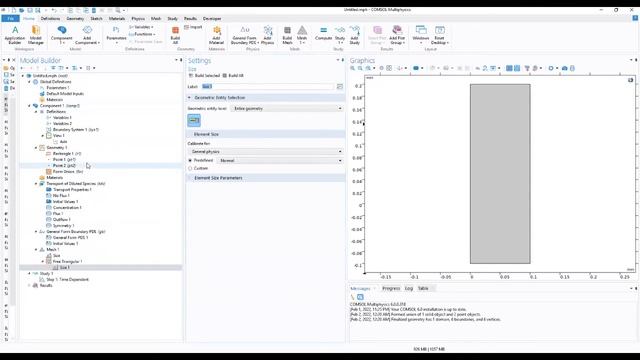The height and width of the screenshot is (360, 640).
Task: Click Zoom Out in Graphics toolbar
Action: click(360, 68)
